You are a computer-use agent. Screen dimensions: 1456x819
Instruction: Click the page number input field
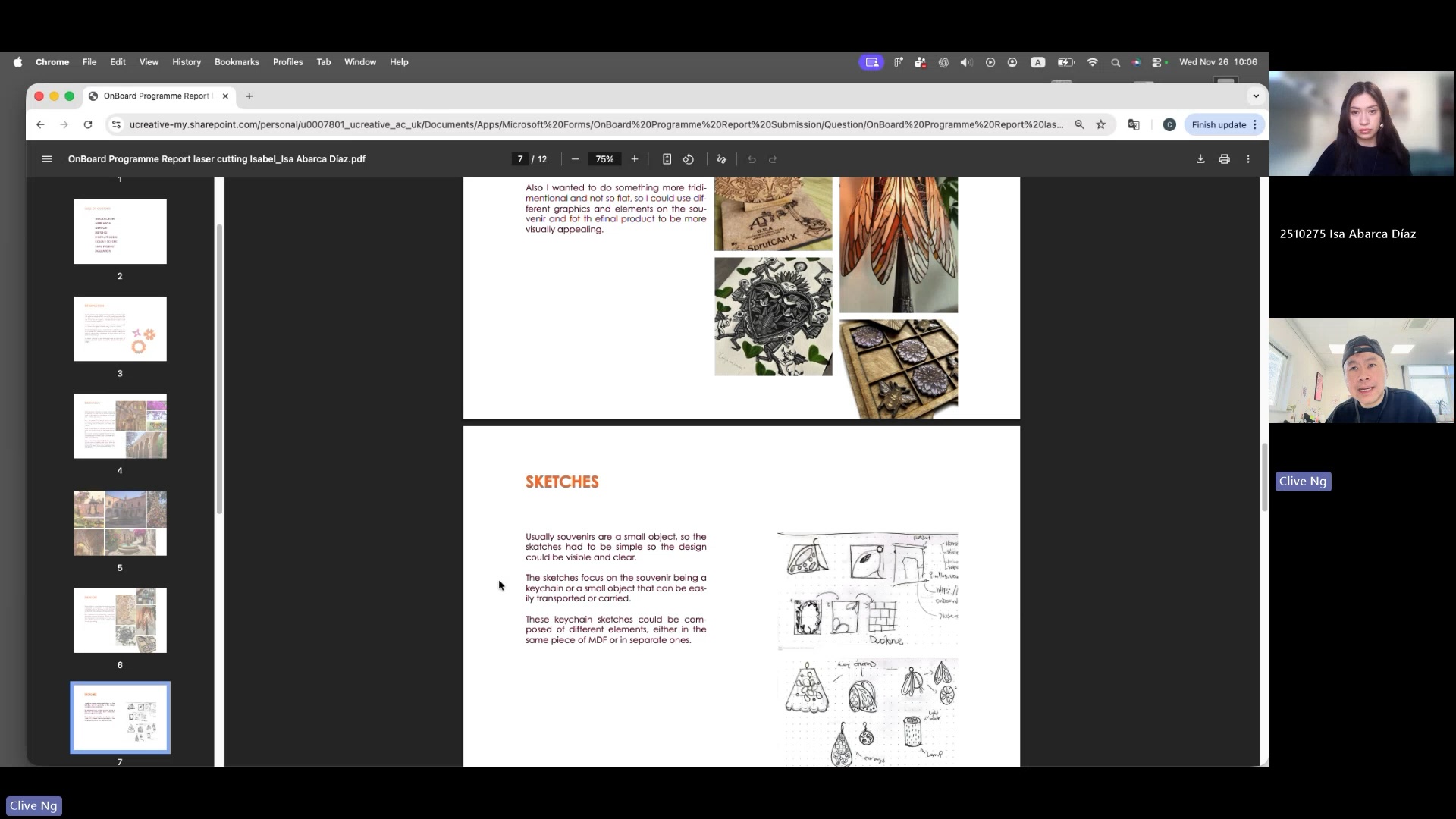(x=520, y=159)
